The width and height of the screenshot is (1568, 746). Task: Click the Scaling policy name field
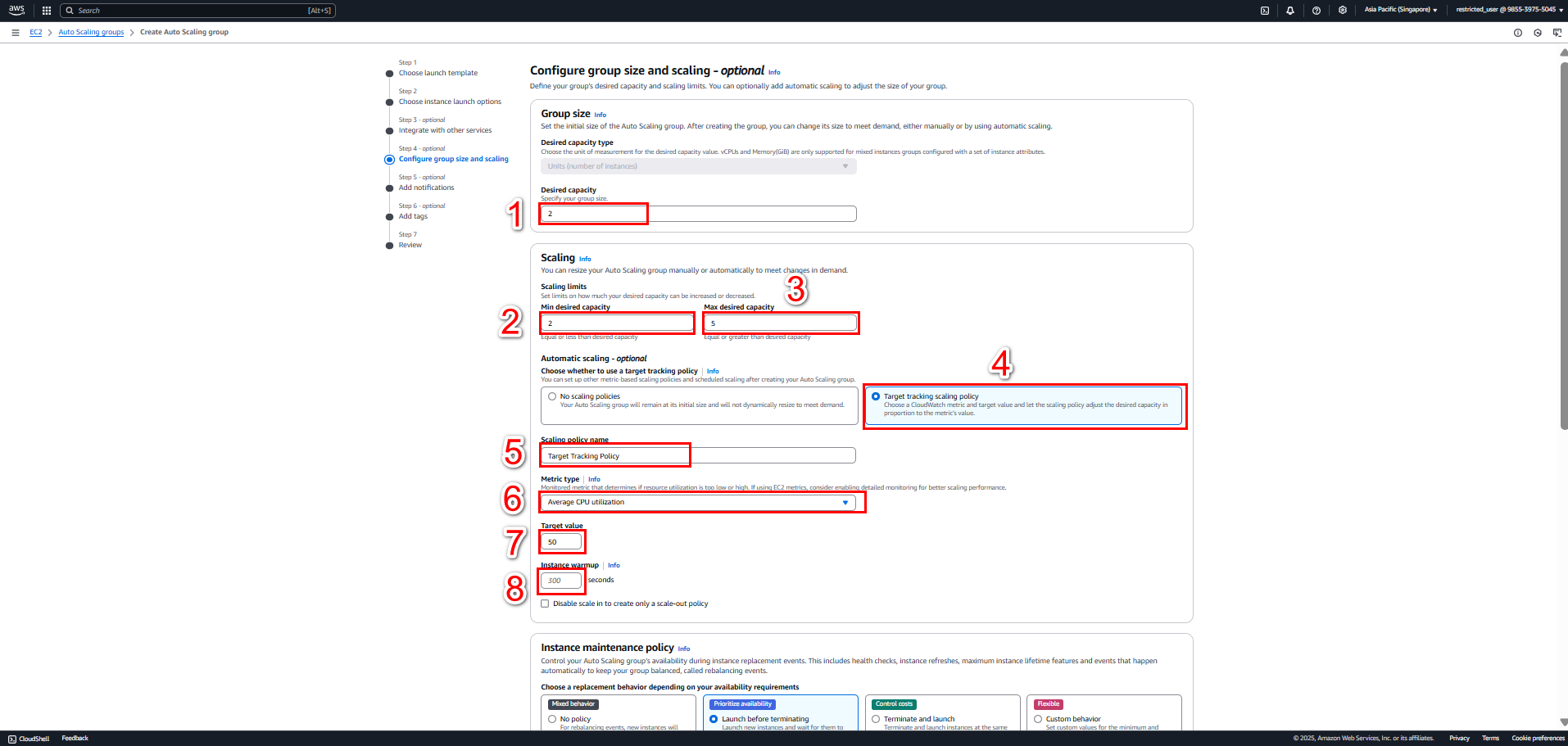pyautogui.click(x=698, y=456)
